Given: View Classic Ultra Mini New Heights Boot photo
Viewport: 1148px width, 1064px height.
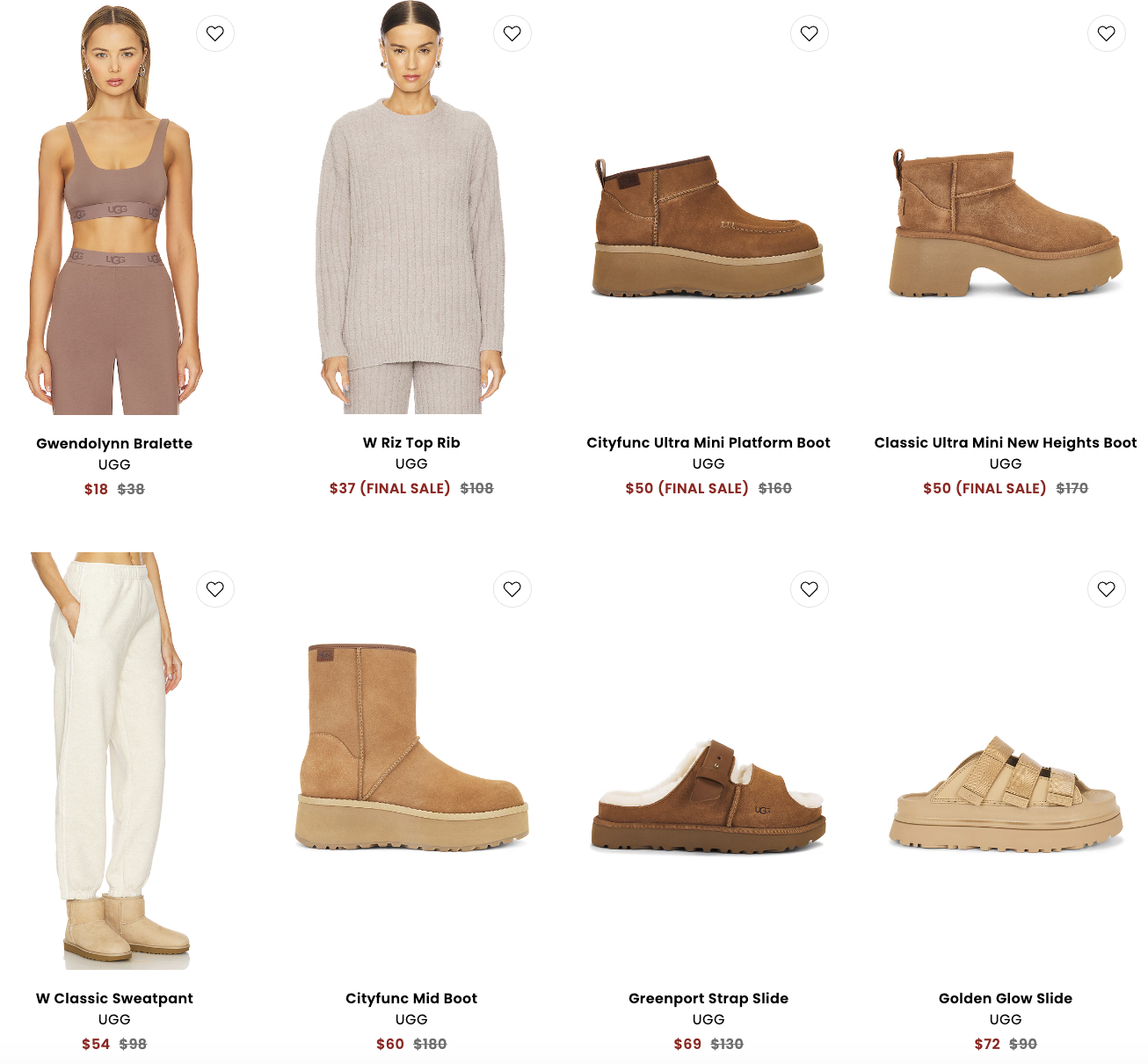Looking at the screenshot, I should (x=1006, y=223).
